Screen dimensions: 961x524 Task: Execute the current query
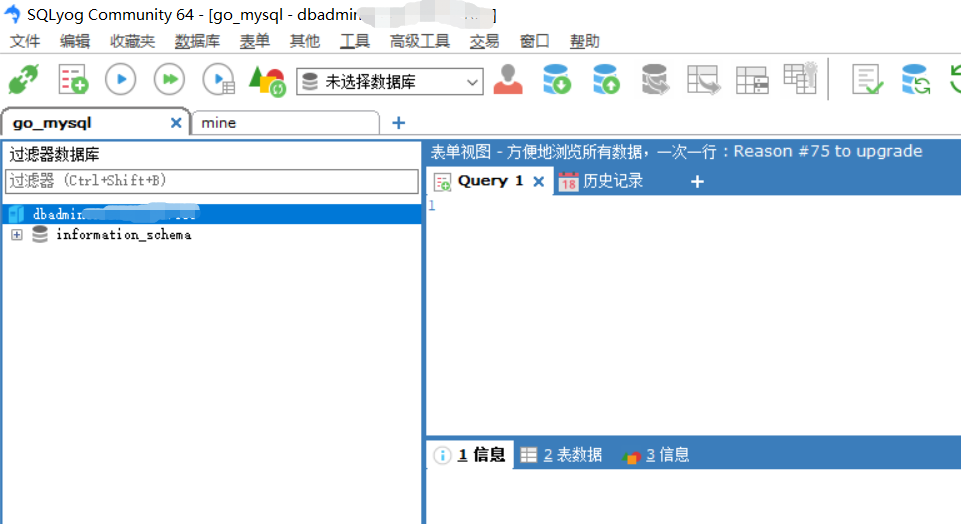pos(121,80)
